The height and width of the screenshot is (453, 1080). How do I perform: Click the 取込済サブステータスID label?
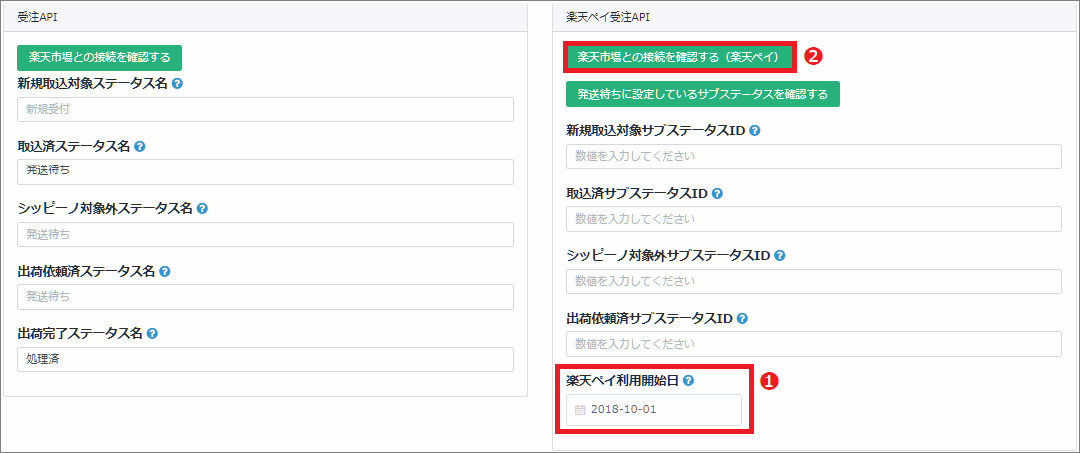[x=637, y=193]
